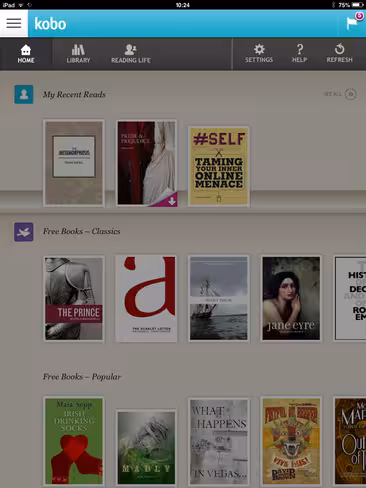Open What Happens in Vegas cover
The image size is (366, 488).
coord(219,442)
